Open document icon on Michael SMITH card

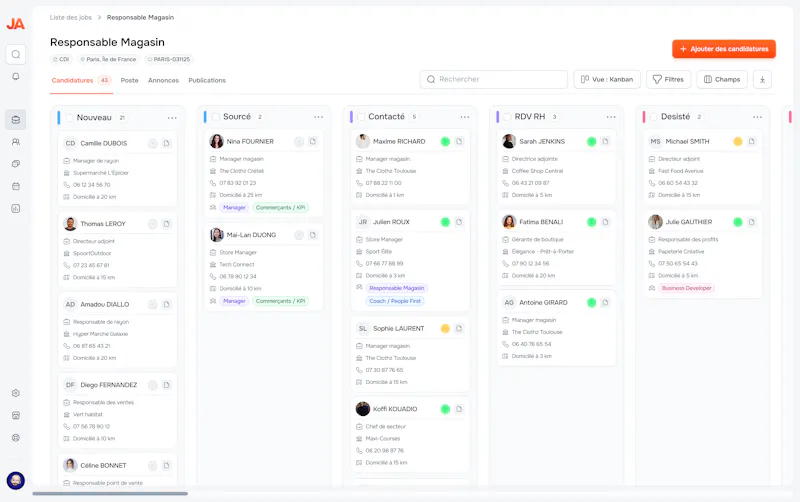[752, 141]
